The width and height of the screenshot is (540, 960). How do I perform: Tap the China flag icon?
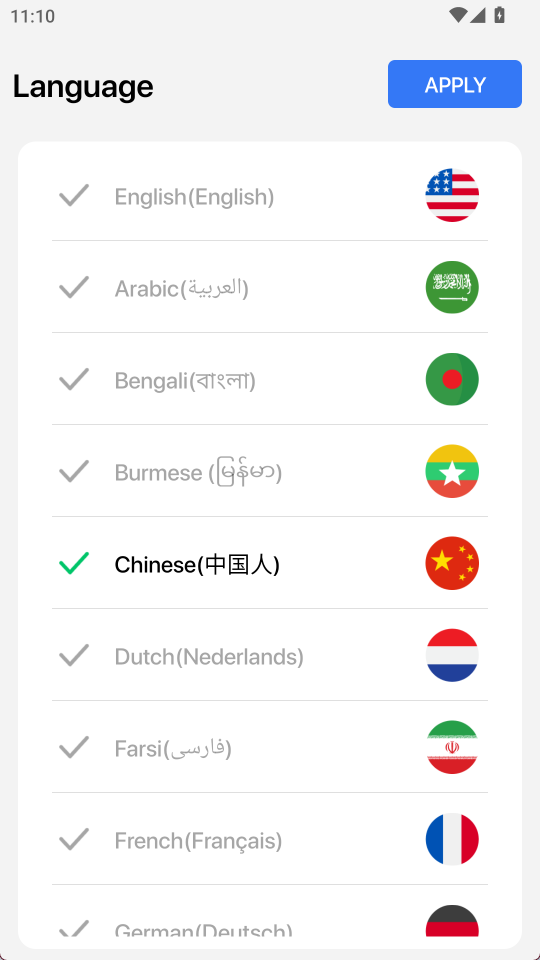click(452, 563)
